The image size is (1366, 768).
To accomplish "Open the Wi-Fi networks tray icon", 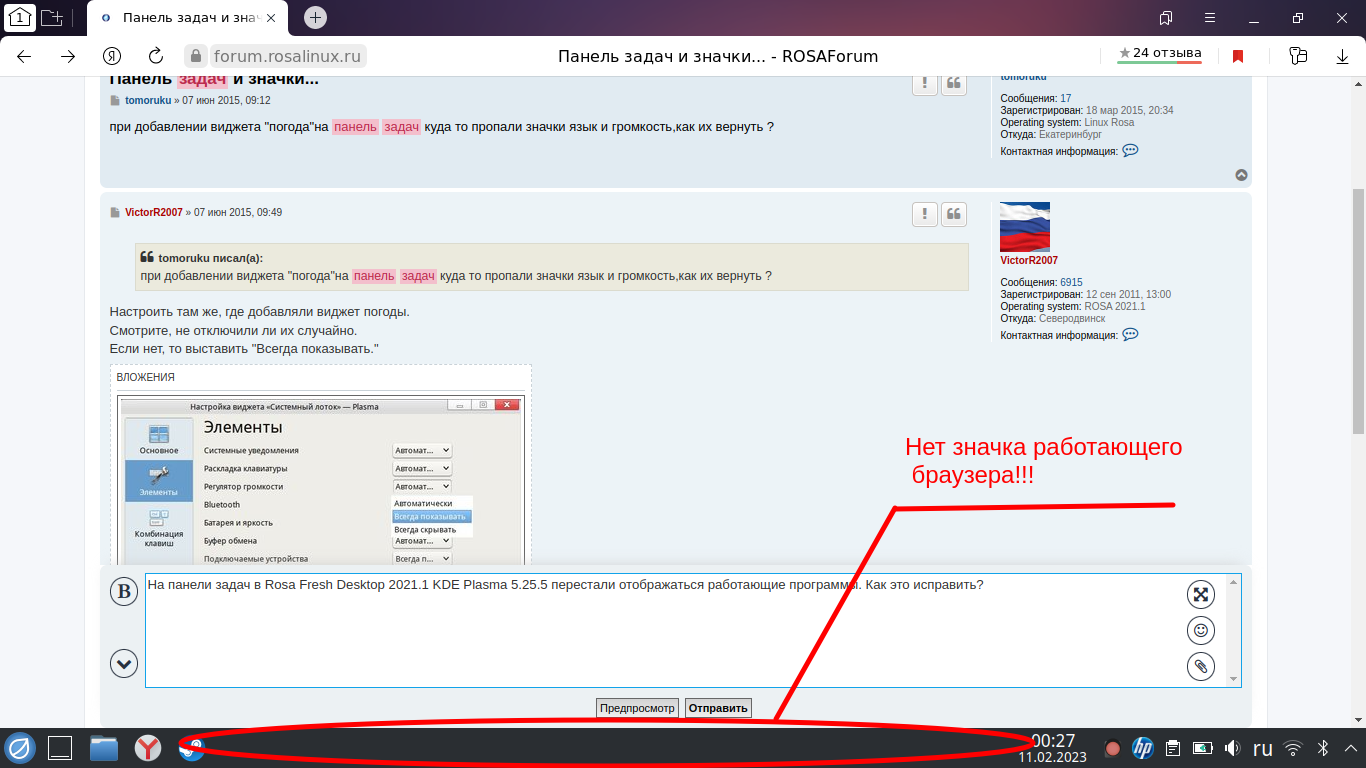I will (x=1293, y=748).
